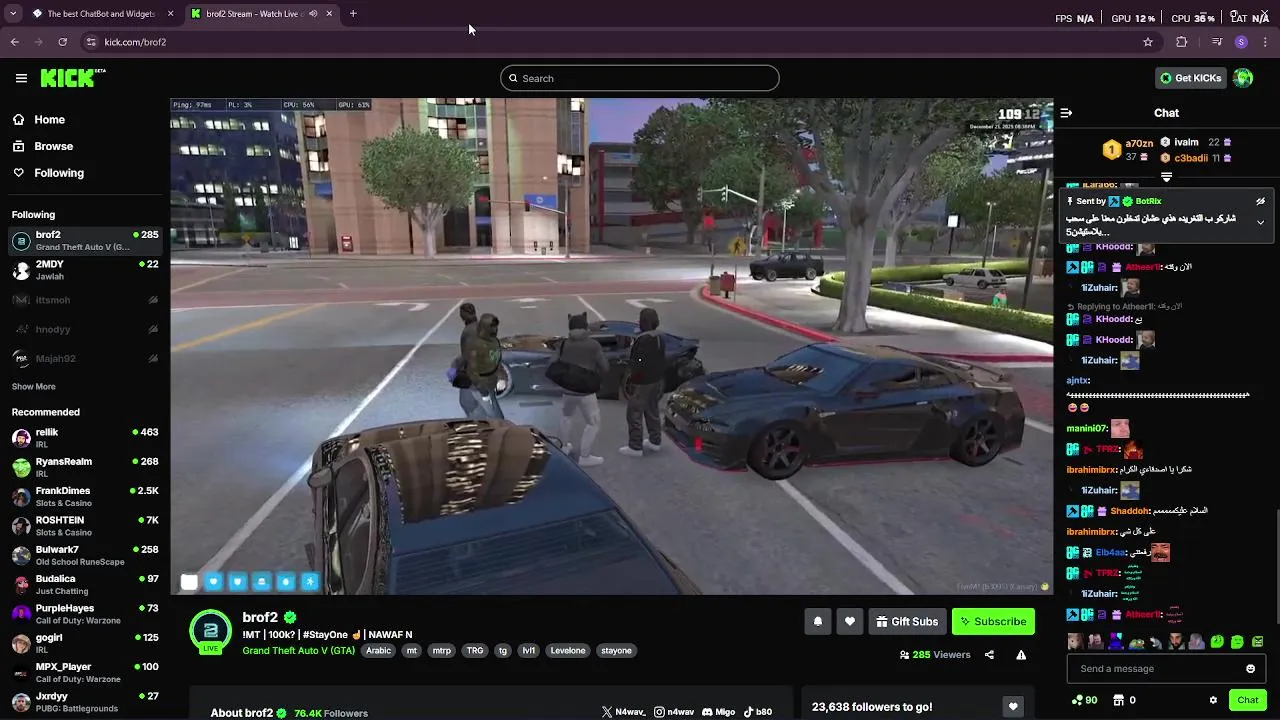Screen dimensions: 1280x720
Task: Open browser tab search dropdown
Action: coord(12,14)
